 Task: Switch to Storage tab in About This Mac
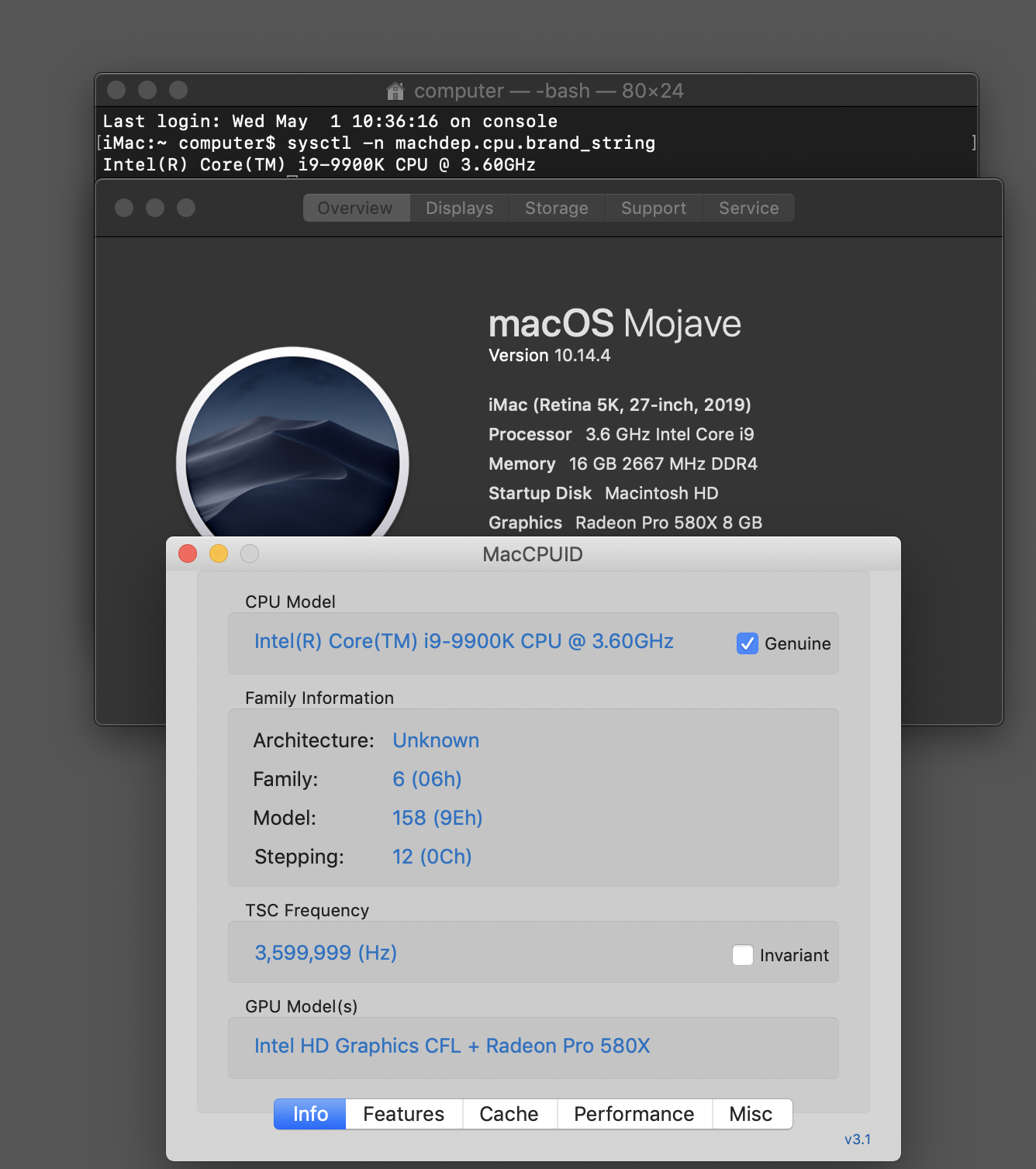pos(557,208)
